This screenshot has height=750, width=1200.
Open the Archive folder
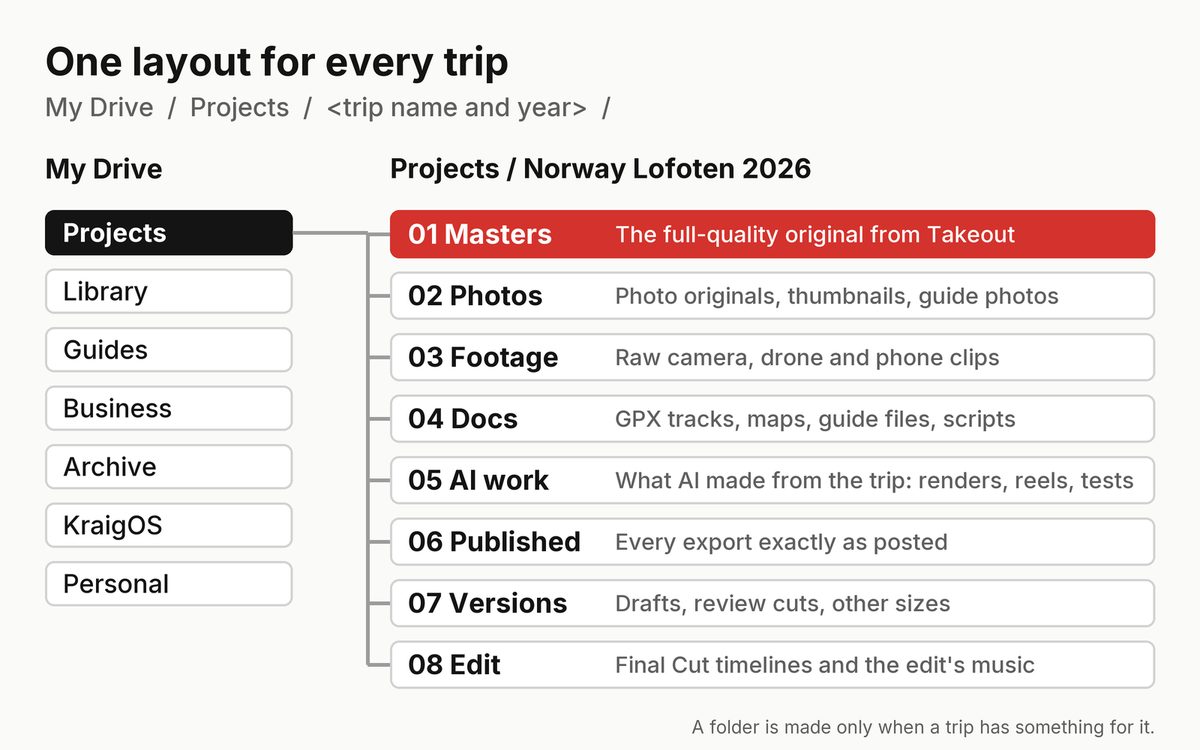point(169,467)
